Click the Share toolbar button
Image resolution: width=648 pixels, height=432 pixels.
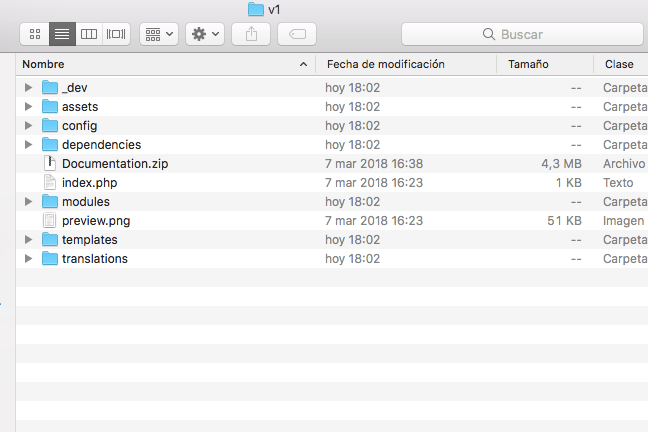[x=251, y=34]
